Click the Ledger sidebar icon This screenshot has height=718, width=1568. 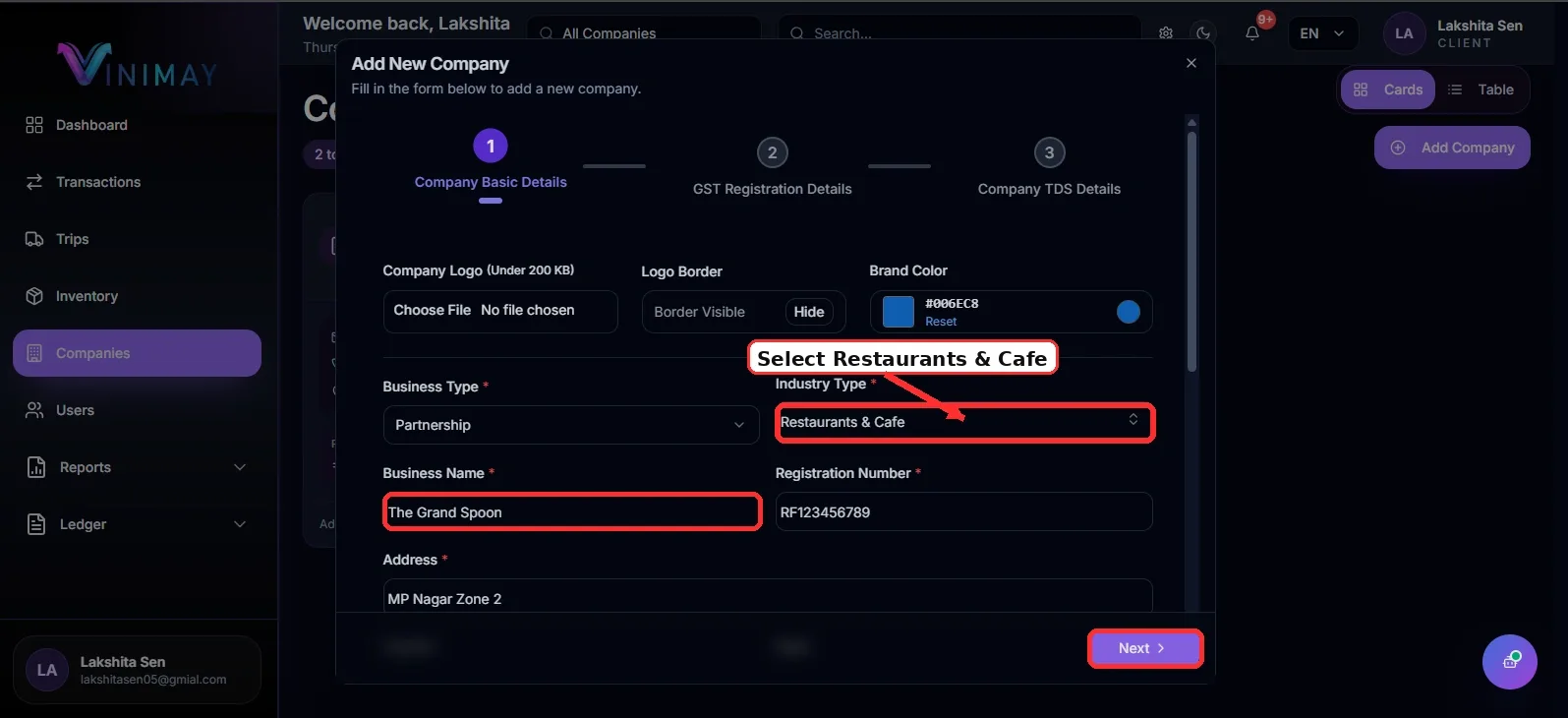tap(36, 524)
